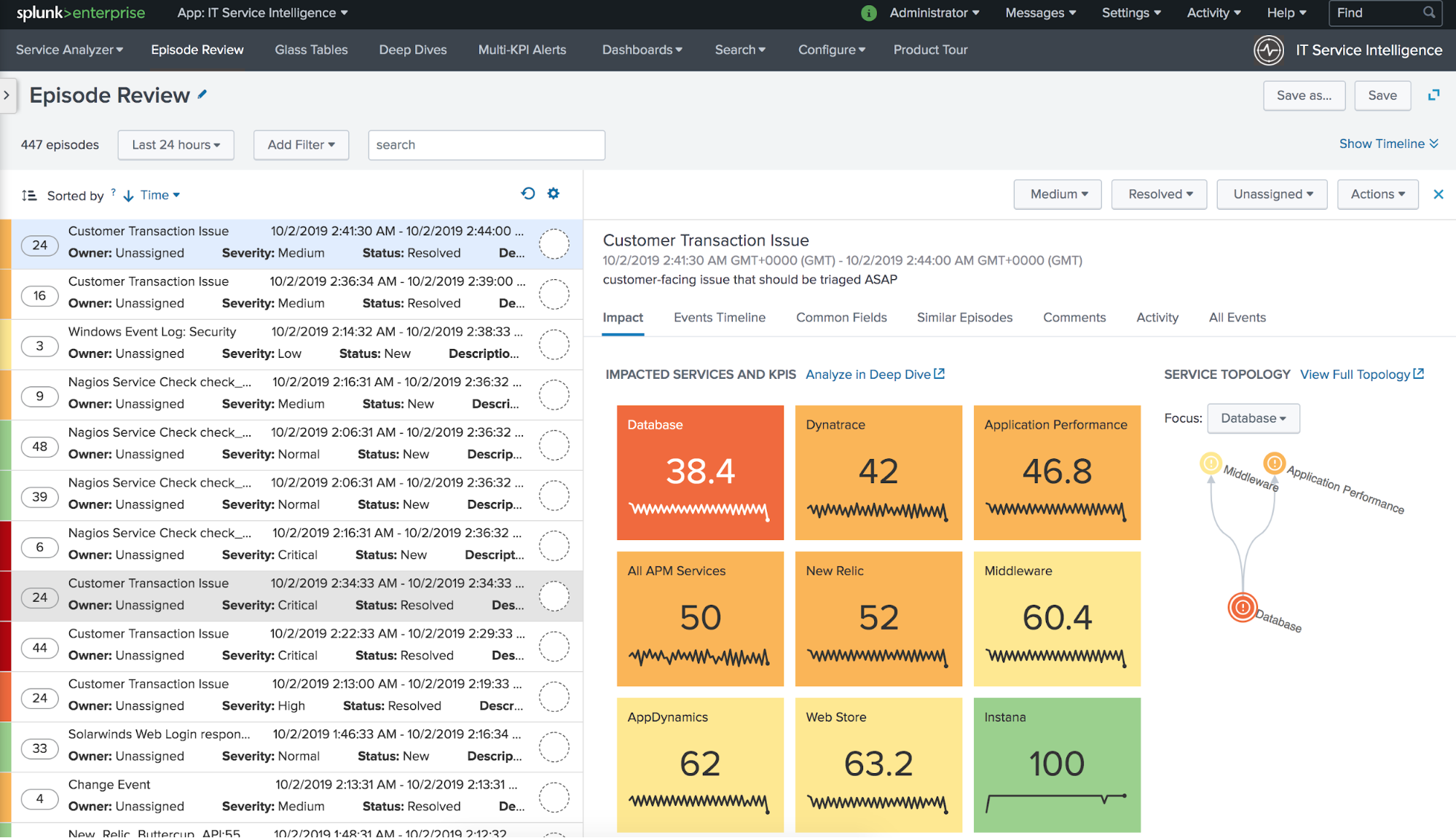Open the Time sort field dropdown

click(x=160, y=195)
